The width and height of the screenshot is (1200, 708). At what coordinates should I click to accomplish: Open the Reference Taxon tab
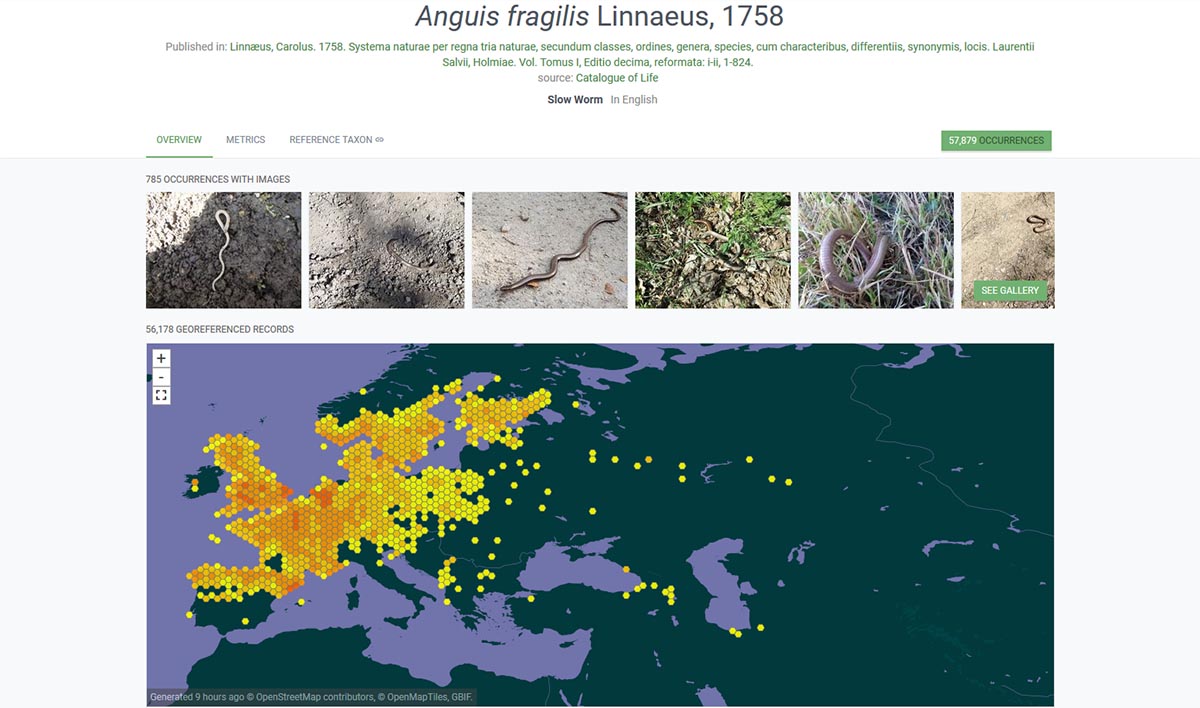point(330,140)
